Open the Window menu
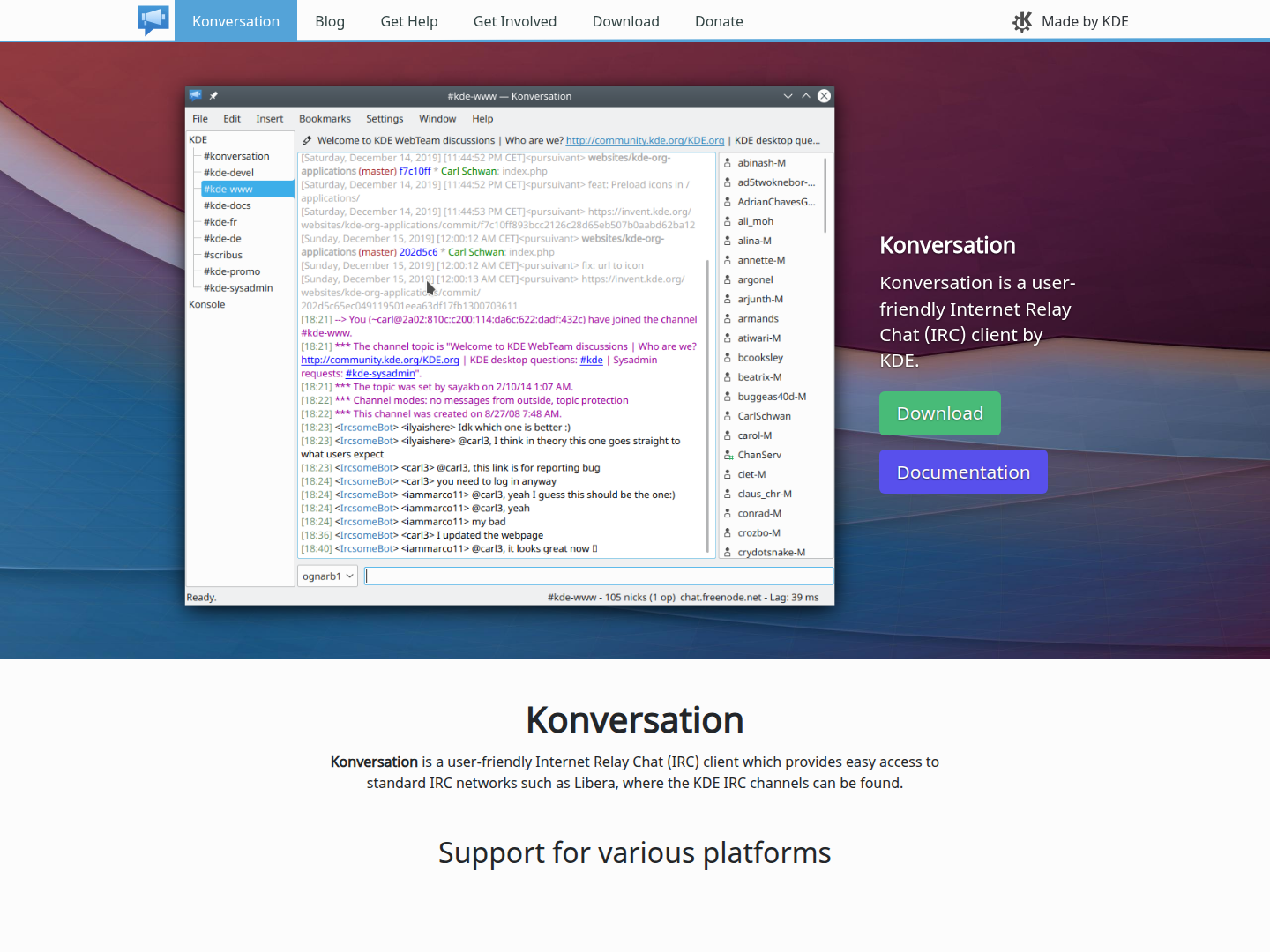The width and height of the screenshot is (1270, 952). [x=437, y=119]
